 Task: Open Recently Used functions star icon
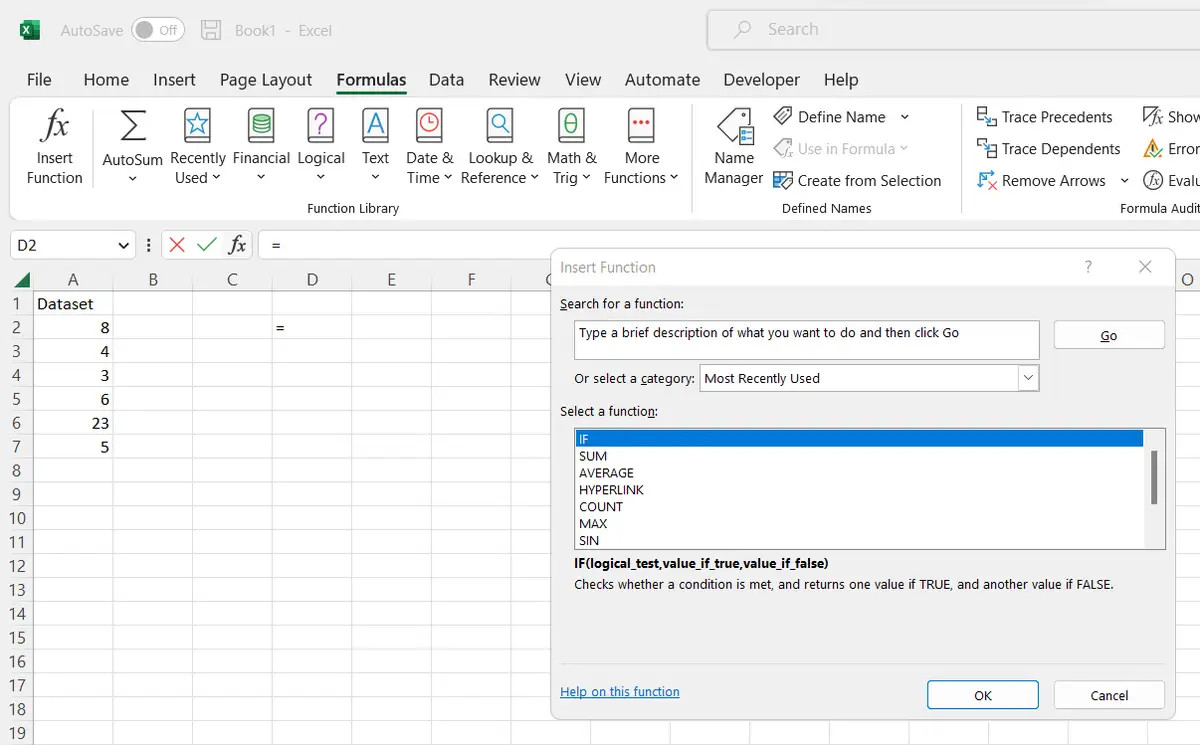pyautogui.click(x=197, y=127)
